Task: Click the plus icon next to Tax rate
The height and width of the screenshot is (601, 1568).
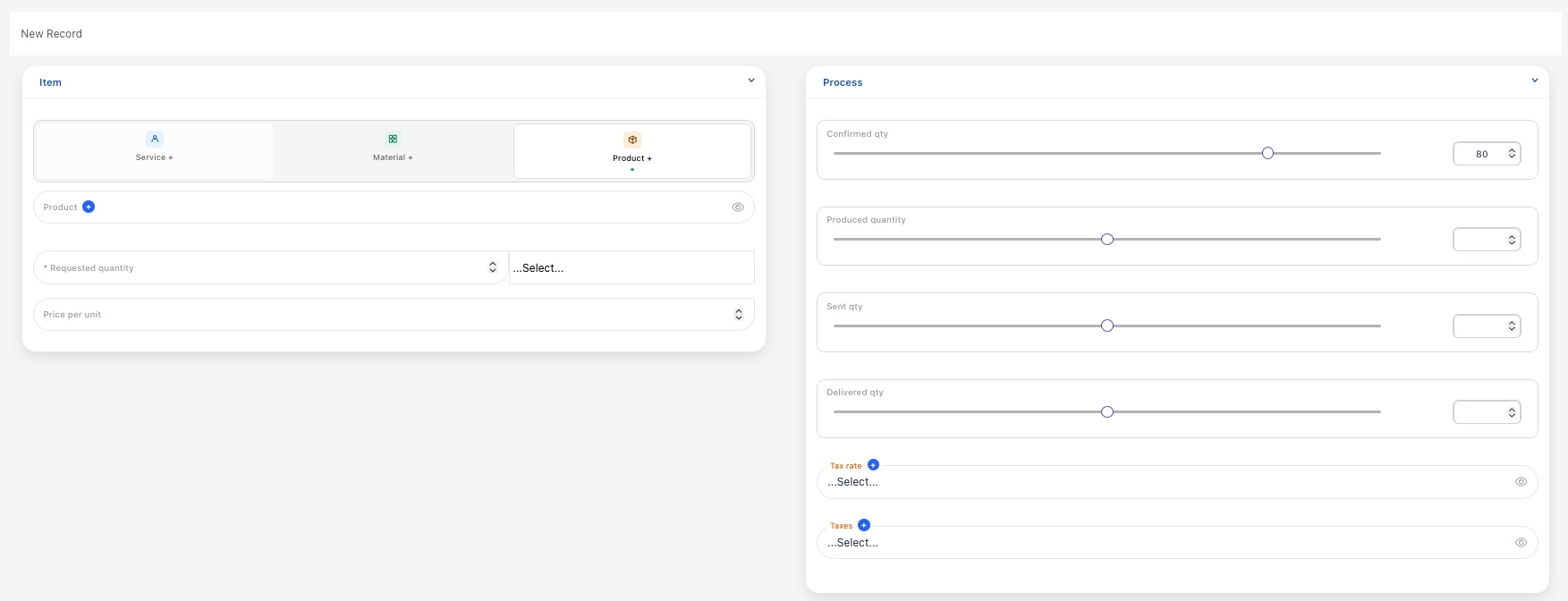Action: (x=873, y=465)
